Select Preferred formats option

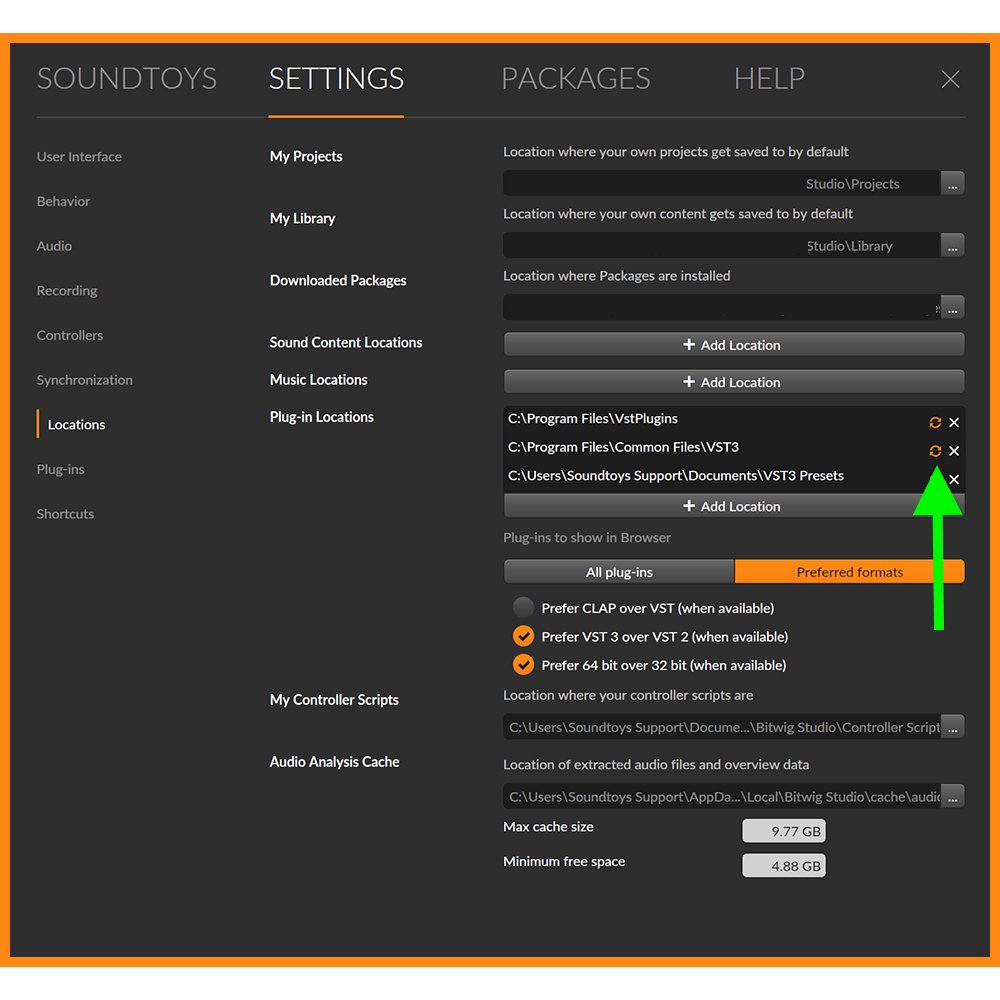849,572
